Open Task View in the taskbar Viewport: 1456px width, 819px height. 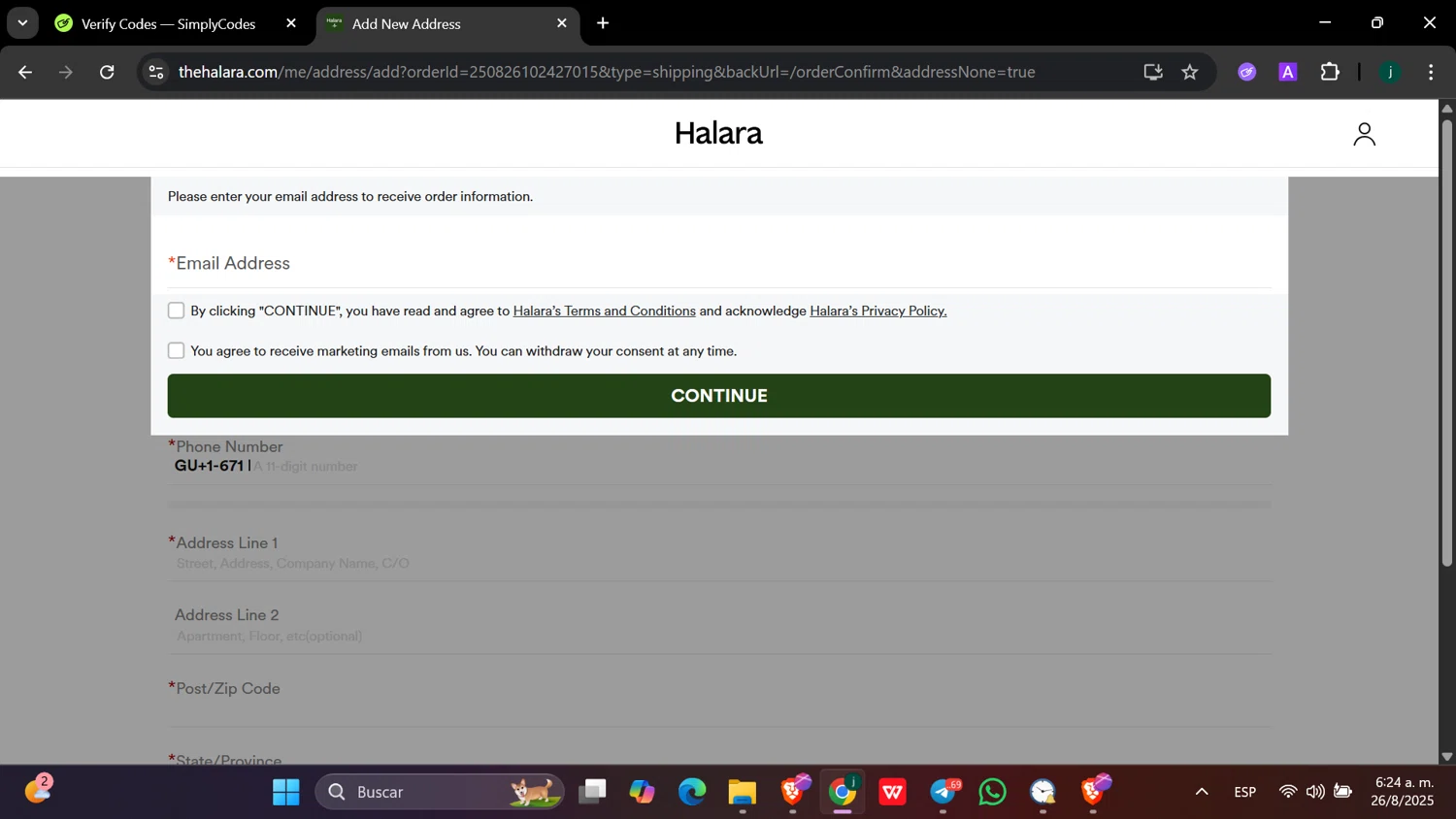592,792
